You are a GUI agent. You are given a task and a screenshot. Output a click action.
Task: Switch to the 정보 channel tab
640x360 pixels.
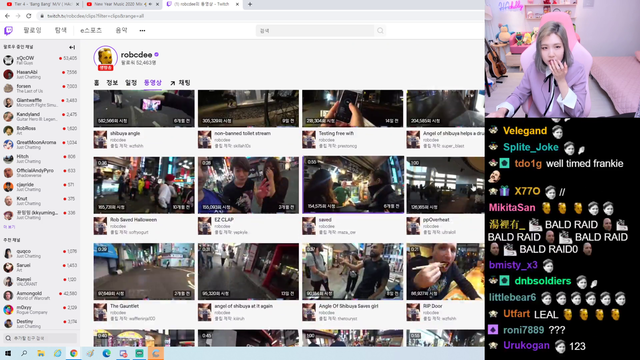[112, 83]
